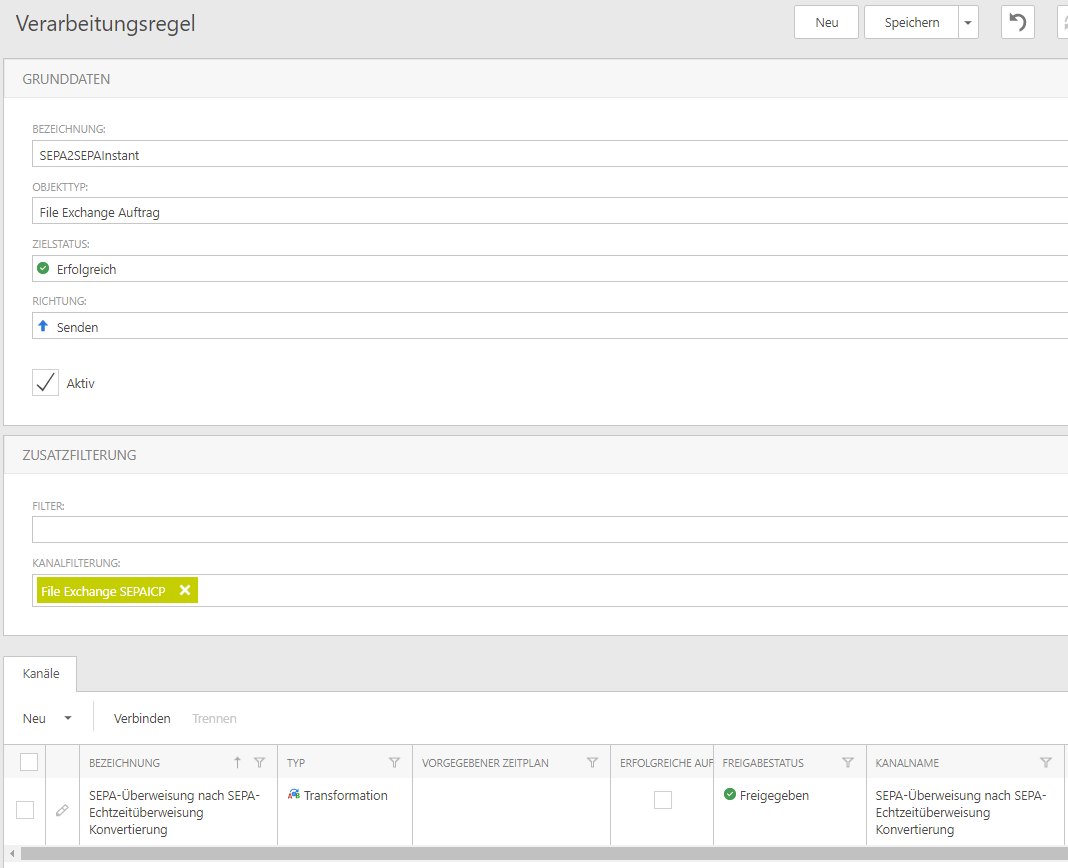Select all rows with header checkbox
The height and width of the screenshot is (868, 1068).
click(29, 762)
